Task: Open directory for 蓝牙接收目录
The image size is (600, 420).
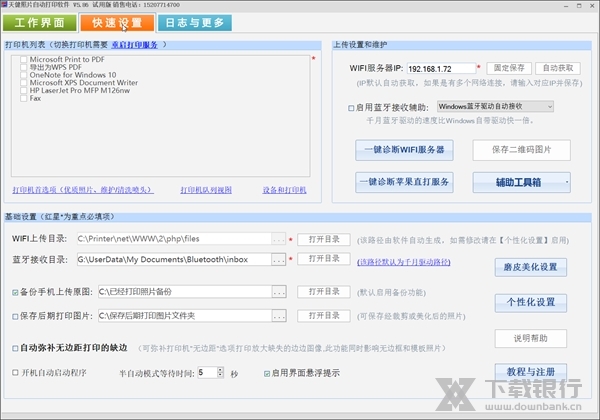Action: coord(324,259)
